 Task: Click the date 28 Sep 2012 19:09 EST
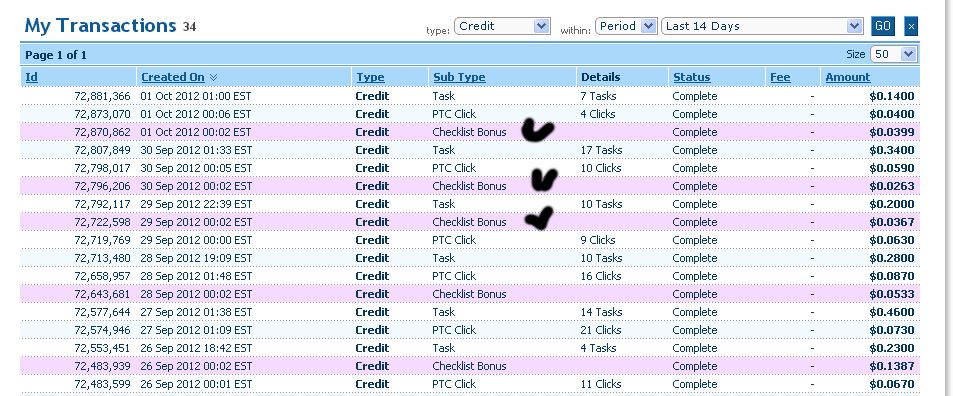pyautogui.click(x=196, y=258)
